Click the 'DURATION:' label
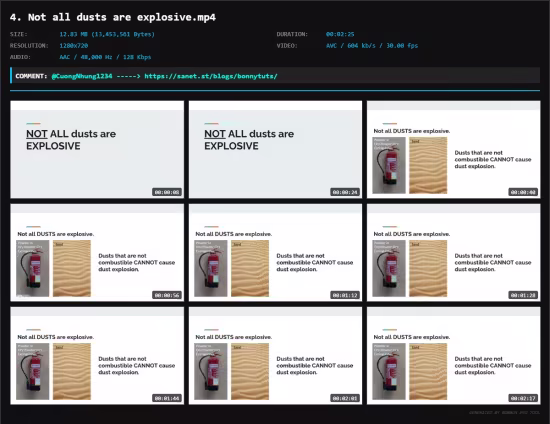Image resolution: width=550 pixels, height=424 pixels. [x=292, y=34]
